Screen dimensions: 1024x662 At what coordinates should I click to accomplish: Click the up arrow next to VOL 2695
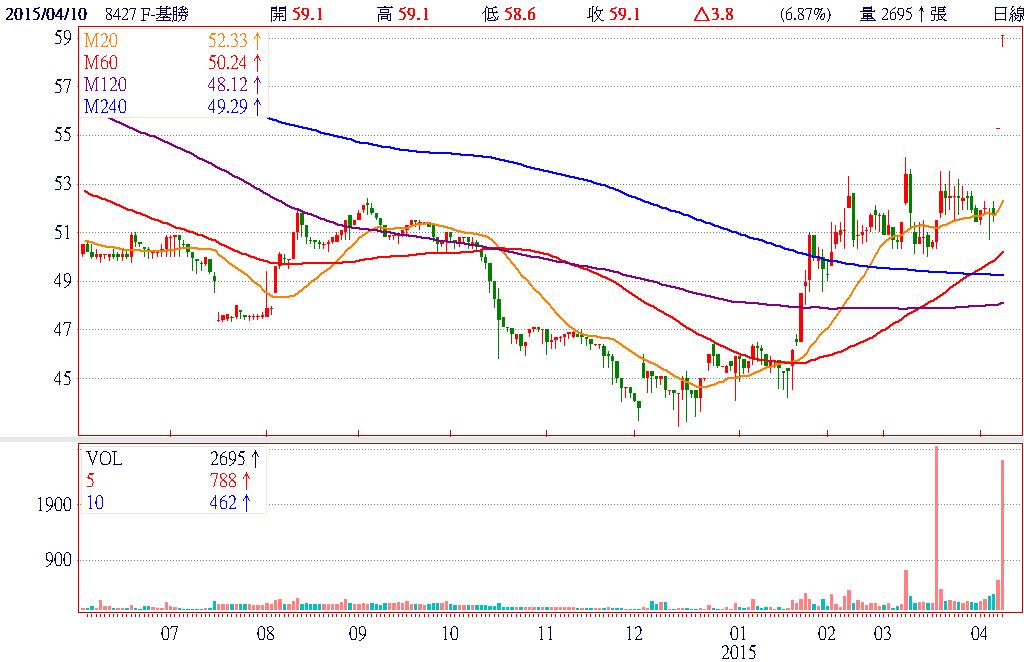pyautogui.click(x=257, y=461)
